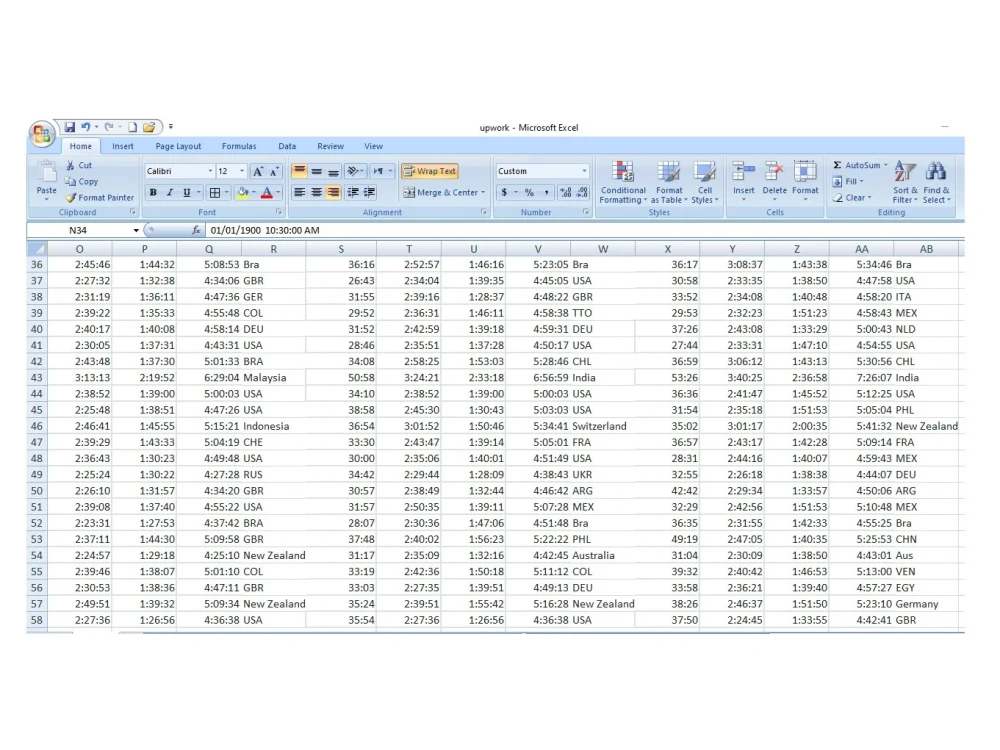This screenshot has height=750, width=1000.
Task: Open the font size dropdown
Action: (242, 172)
